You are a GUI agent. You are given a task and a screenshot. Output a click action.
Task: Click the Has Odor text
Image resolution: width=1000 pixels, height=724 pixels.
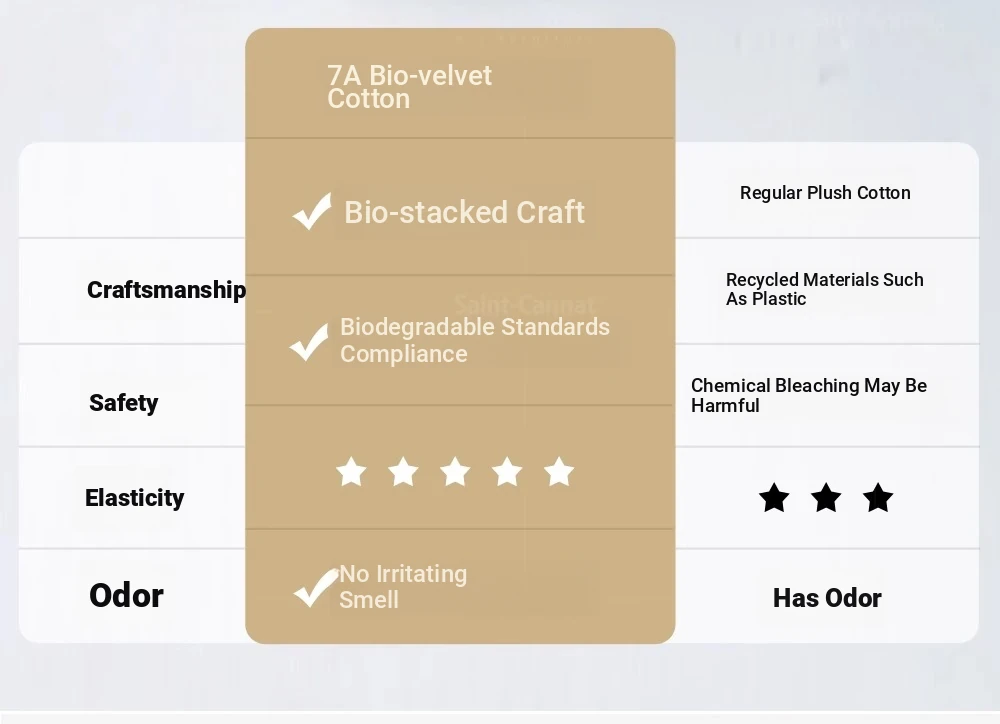click(827, 598)
